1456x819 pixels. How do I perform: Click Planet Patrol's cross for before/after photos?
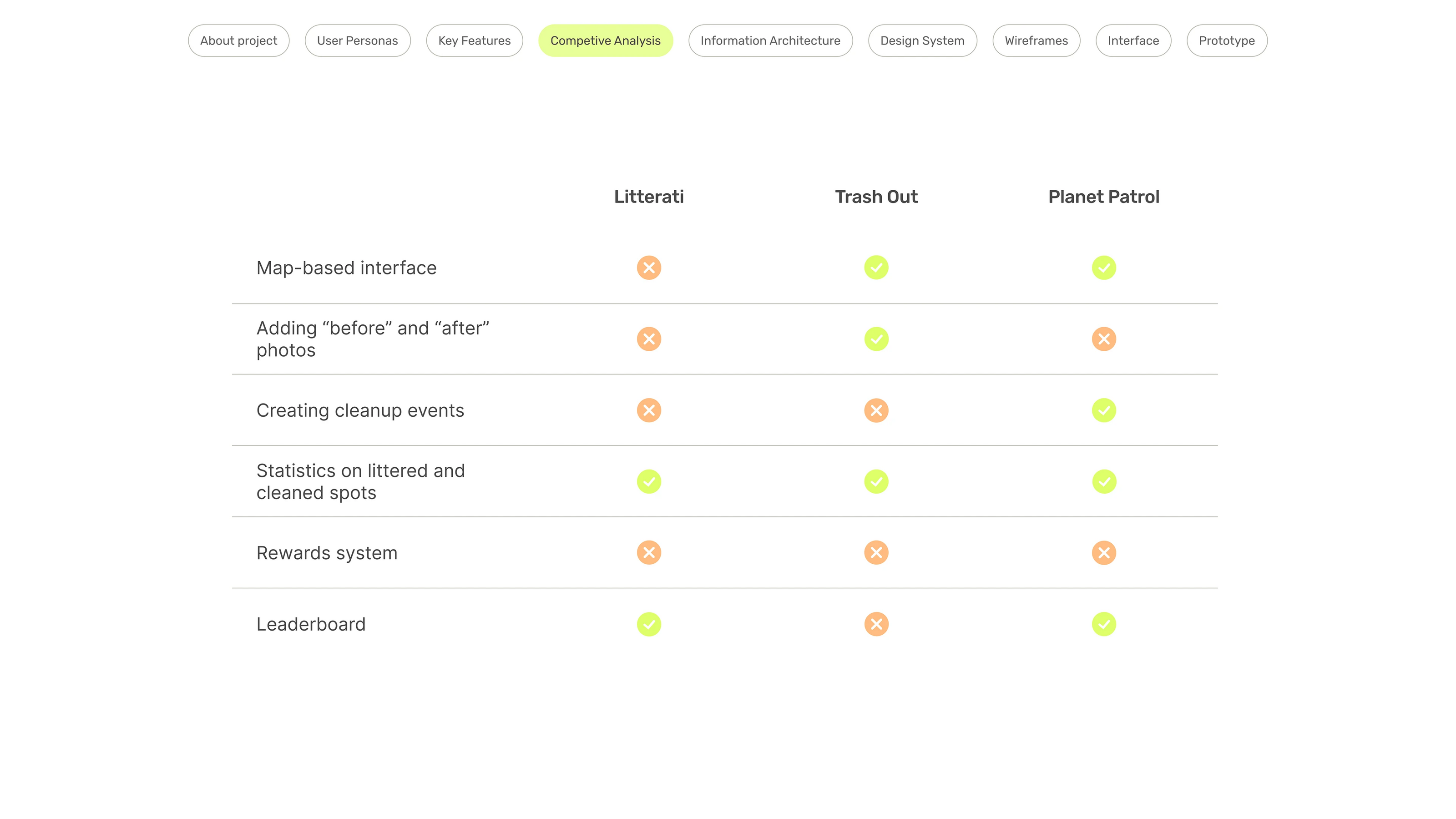1103,339
